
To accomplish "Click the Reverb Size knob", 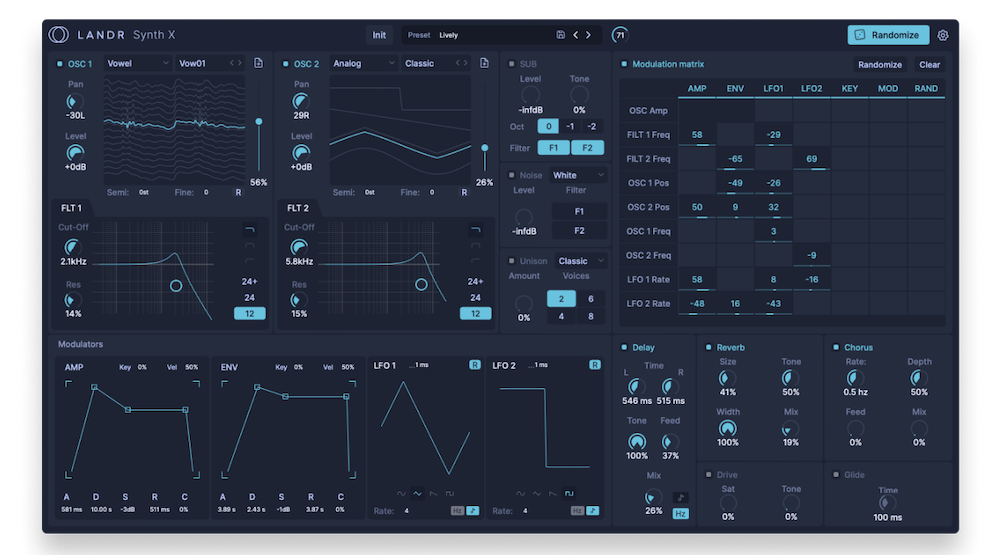I will click(727, 378).
